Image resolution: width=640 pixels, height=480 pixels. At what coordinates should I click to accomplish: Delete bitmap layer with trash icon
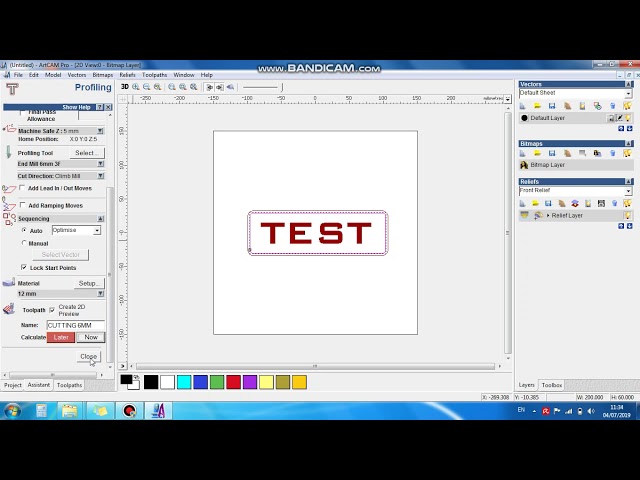tap(612, 153)
